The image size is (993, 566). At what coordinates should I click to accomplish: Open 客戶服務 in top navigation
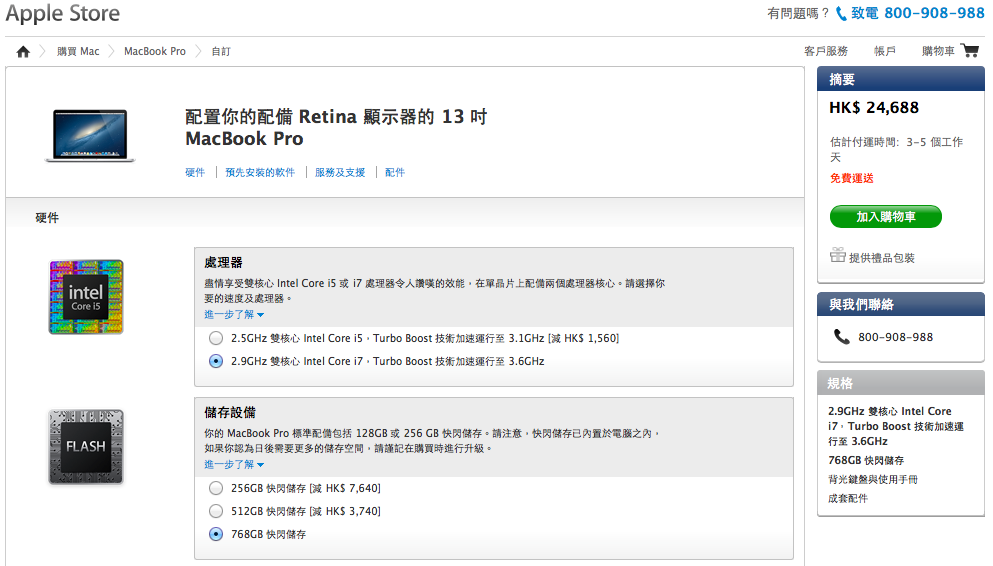tap(826, 51)
